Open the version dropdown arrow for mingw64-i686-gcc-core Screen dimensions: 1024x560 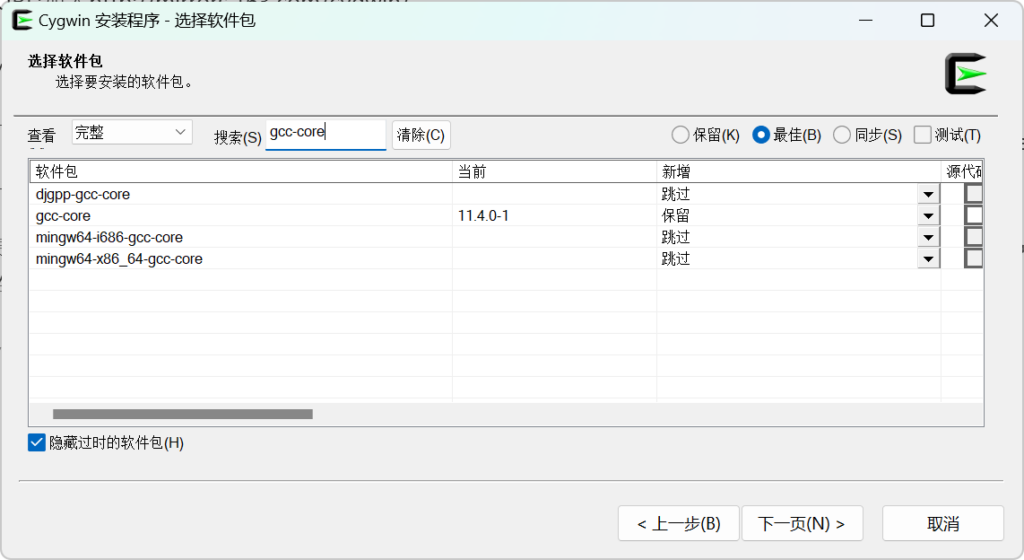click(928, 238)
